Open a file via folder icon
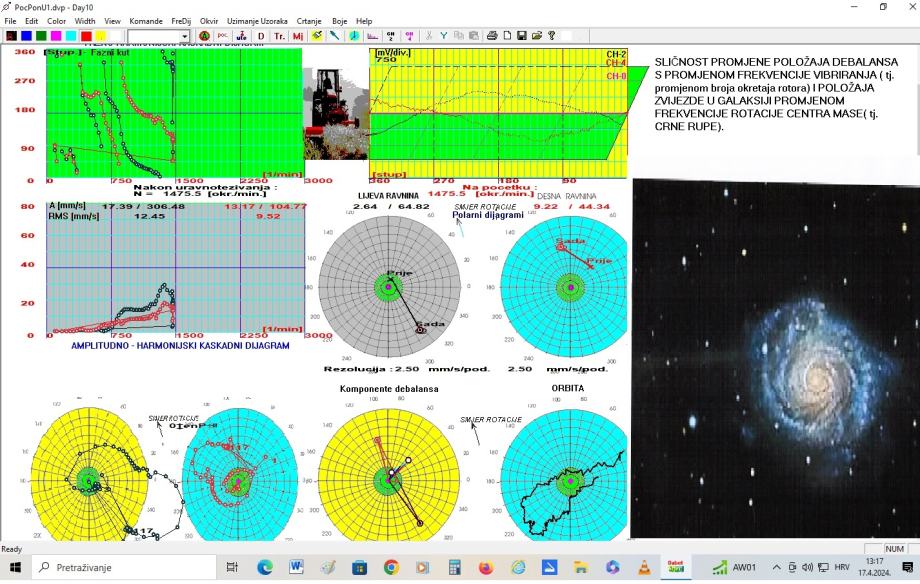Screen dimensions: 920x584 point(537,36)
